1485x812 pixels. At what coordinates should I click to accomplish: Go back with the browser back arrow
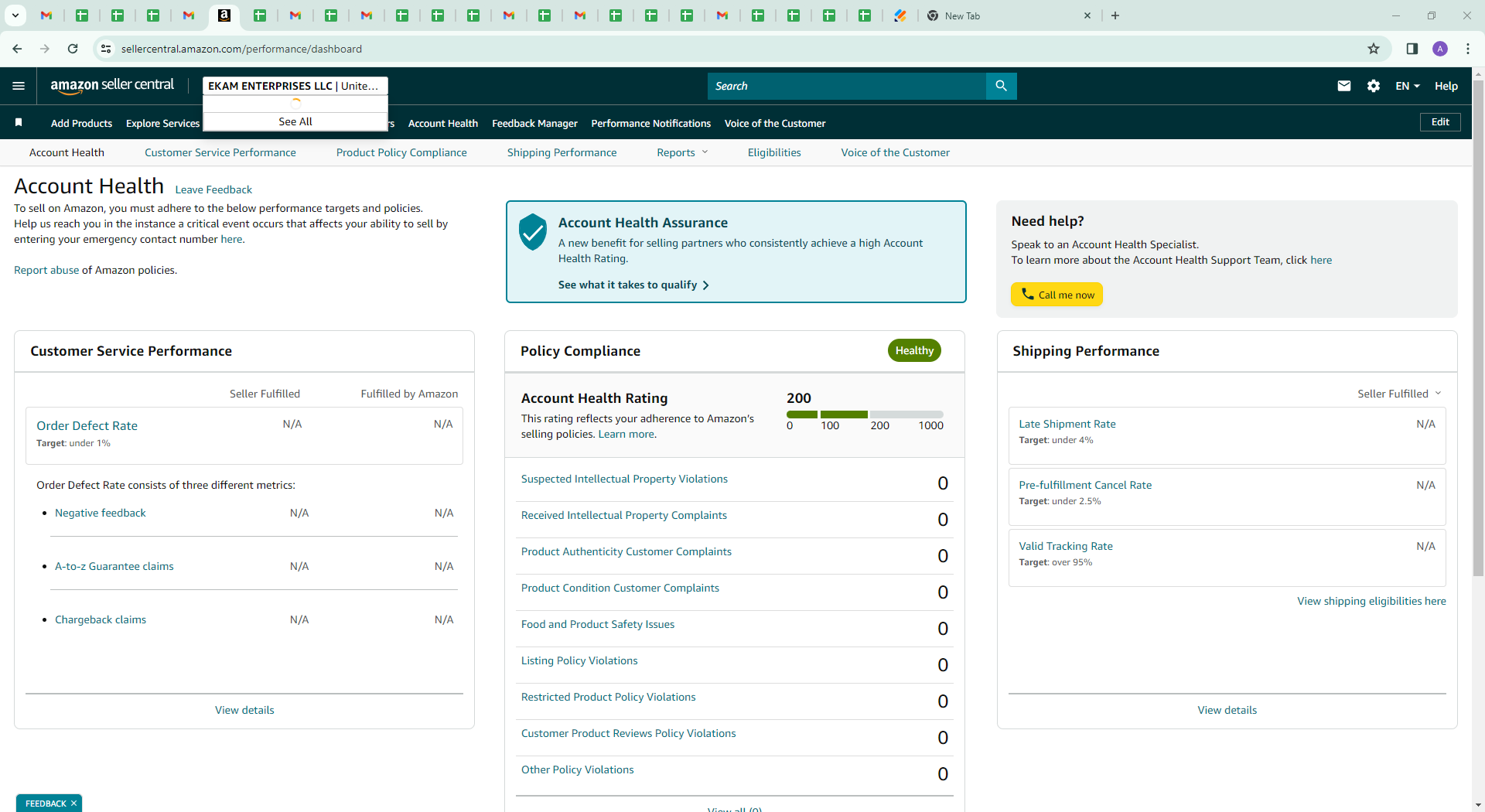[x=17, y=49]
